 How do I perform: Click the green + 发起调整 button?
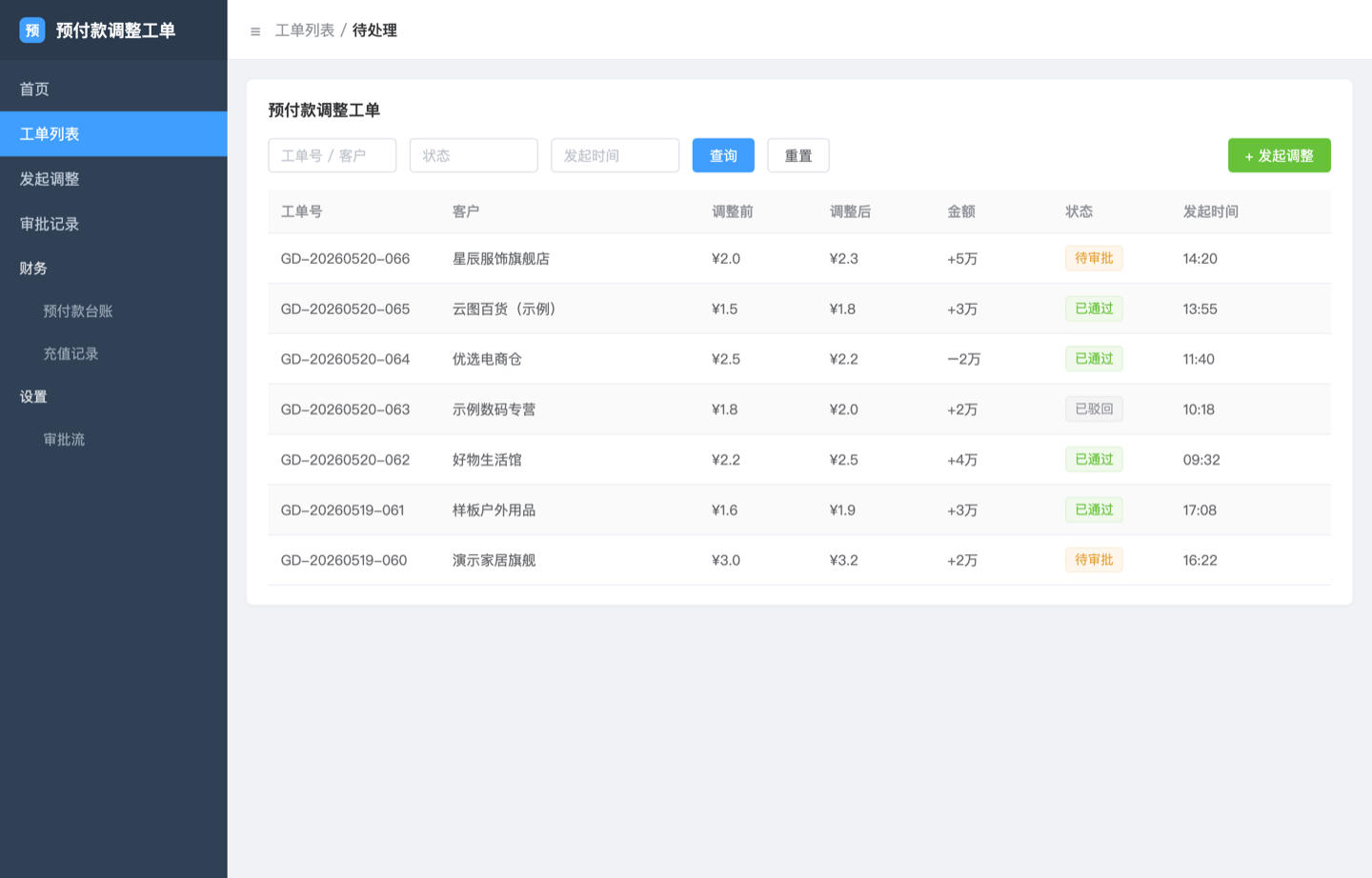coord(1279,155)
